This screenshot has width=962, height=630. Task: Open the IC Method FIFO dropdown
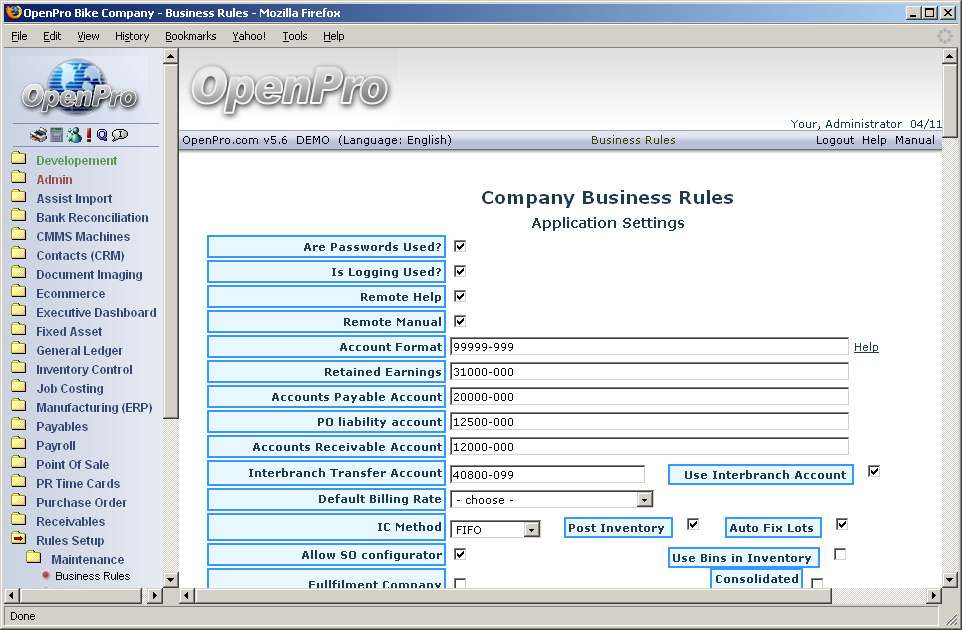point(531,529)
